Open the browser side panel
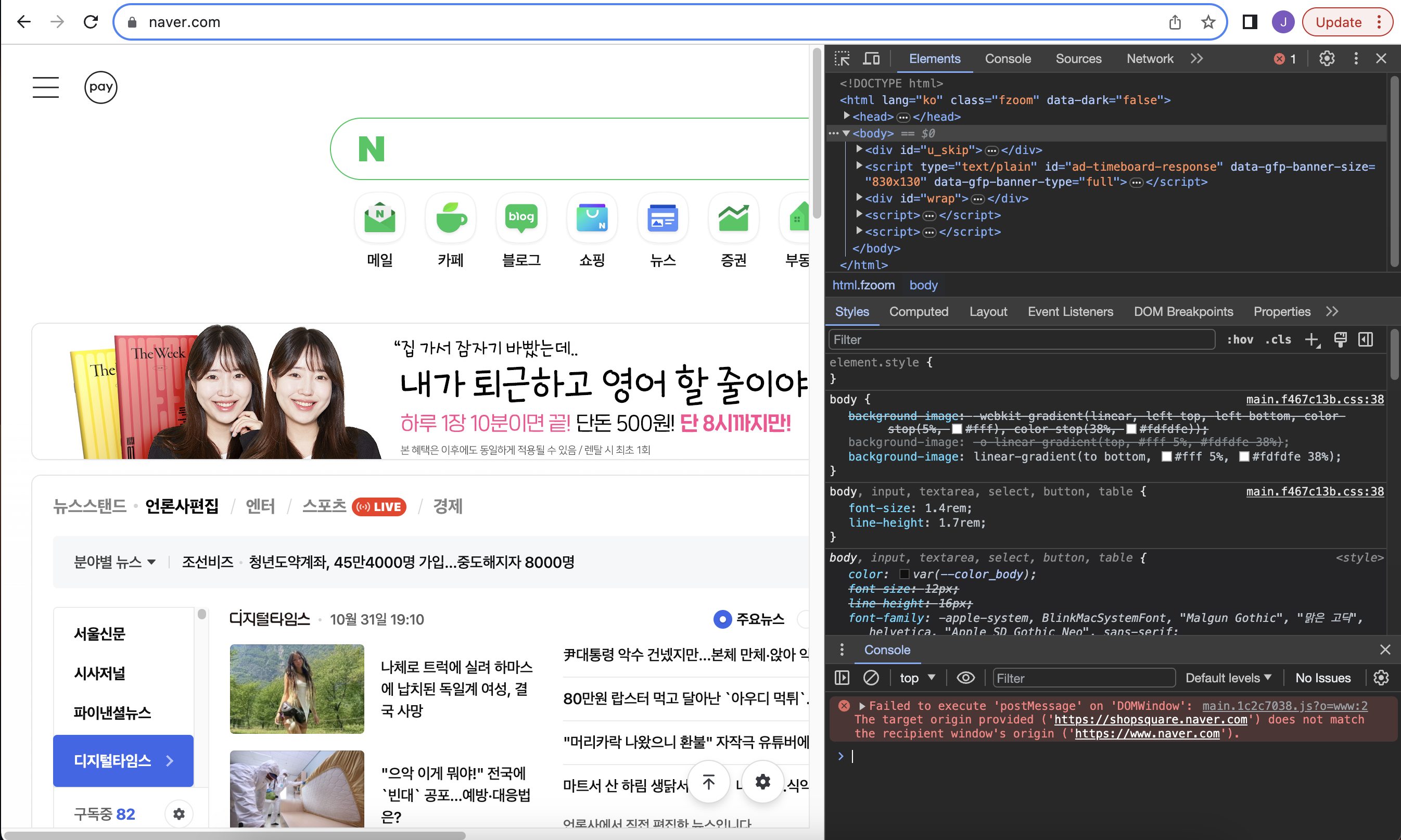Screen dimensions: 1401x840 coord(1250,22)
